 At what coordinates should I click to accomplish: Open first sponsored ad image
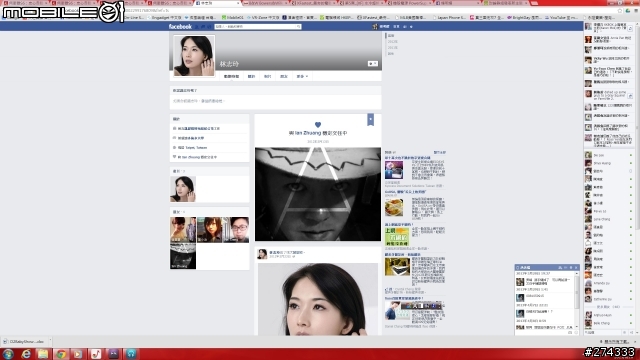[x=394, y=170]
